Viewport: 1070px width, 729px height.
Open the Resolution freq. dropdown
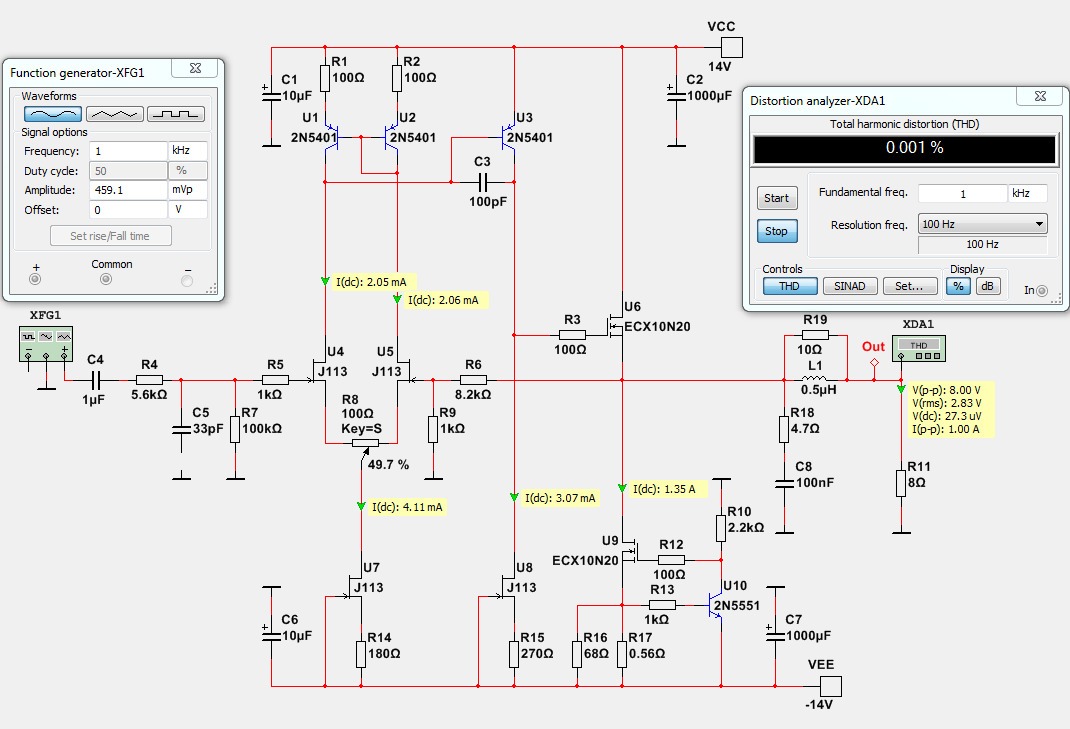[x=983, y=224]
